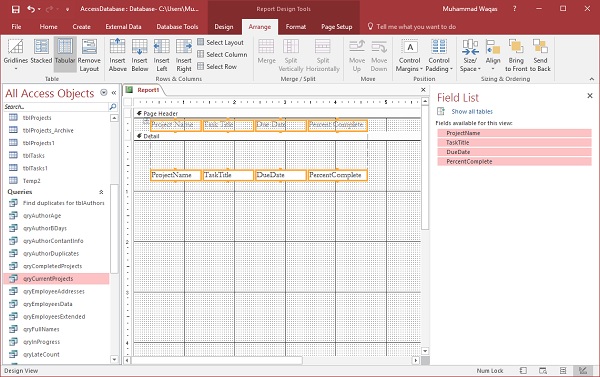Select tblProjects table

pos(37,118)
